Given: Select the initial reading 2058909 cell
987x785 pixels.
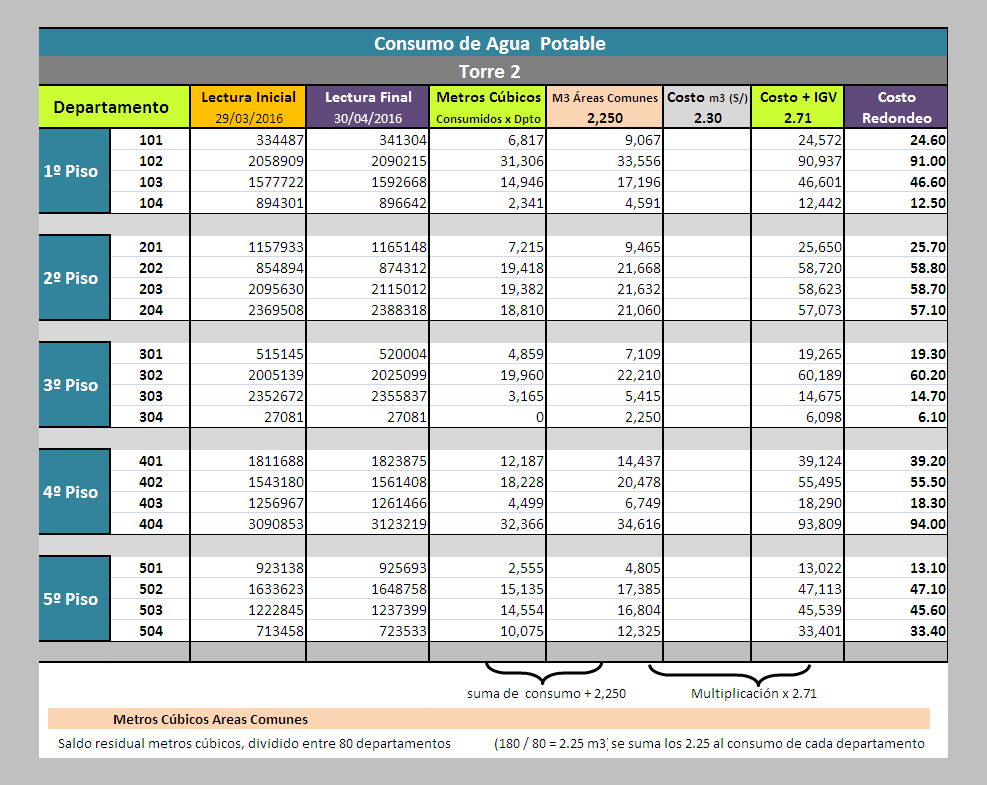Looking at the screenshot, I should (x=248, y=161).
